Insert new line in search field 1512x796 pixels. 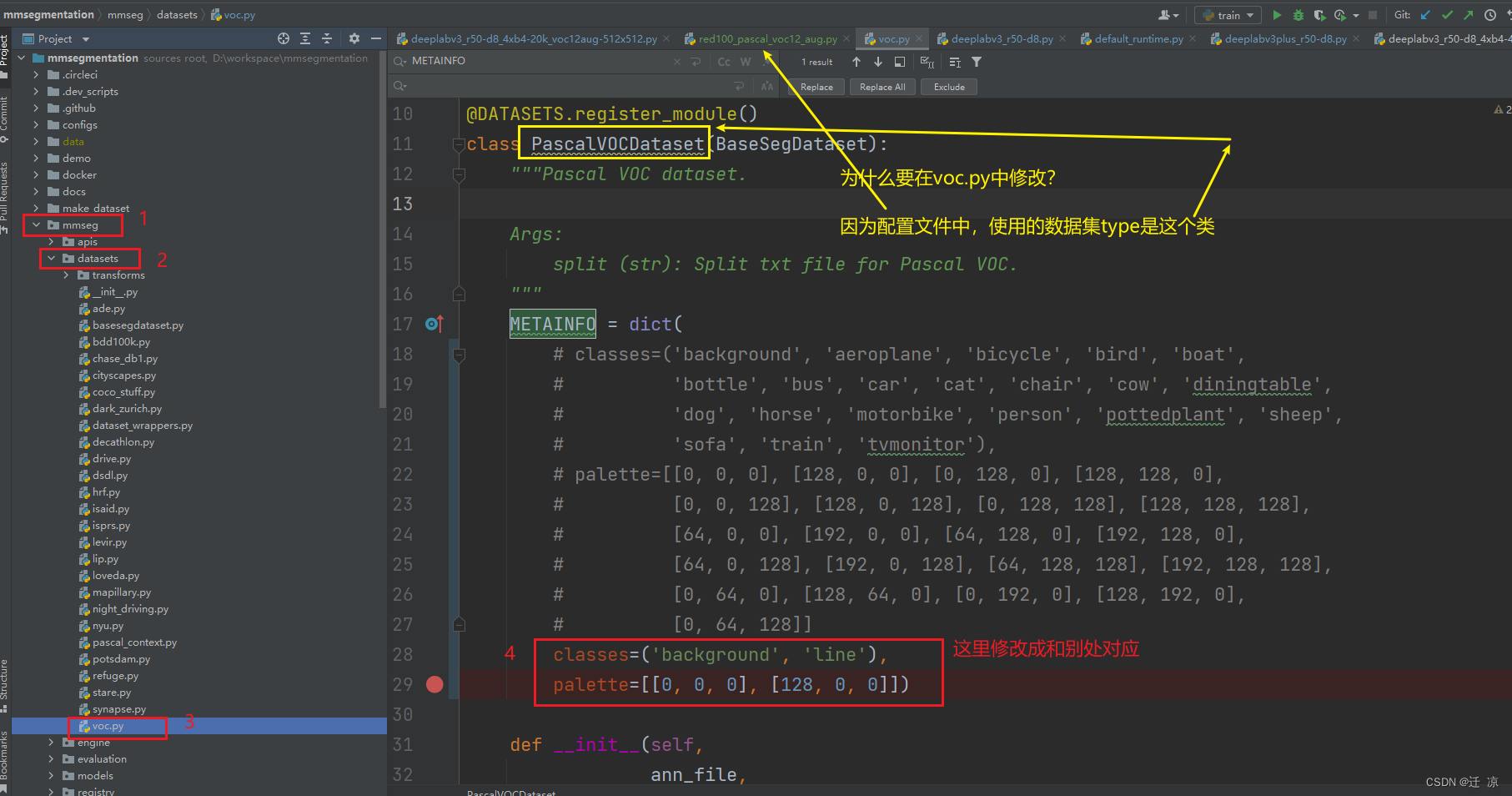click(696, 62)
